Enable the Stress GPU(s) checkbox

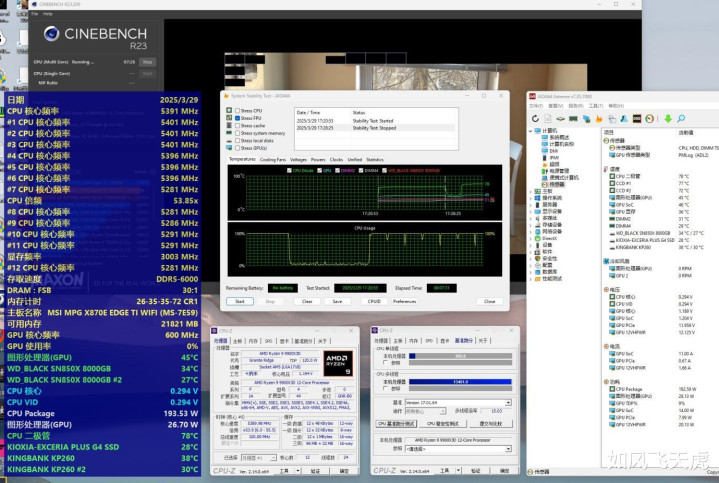coord(238,148)
